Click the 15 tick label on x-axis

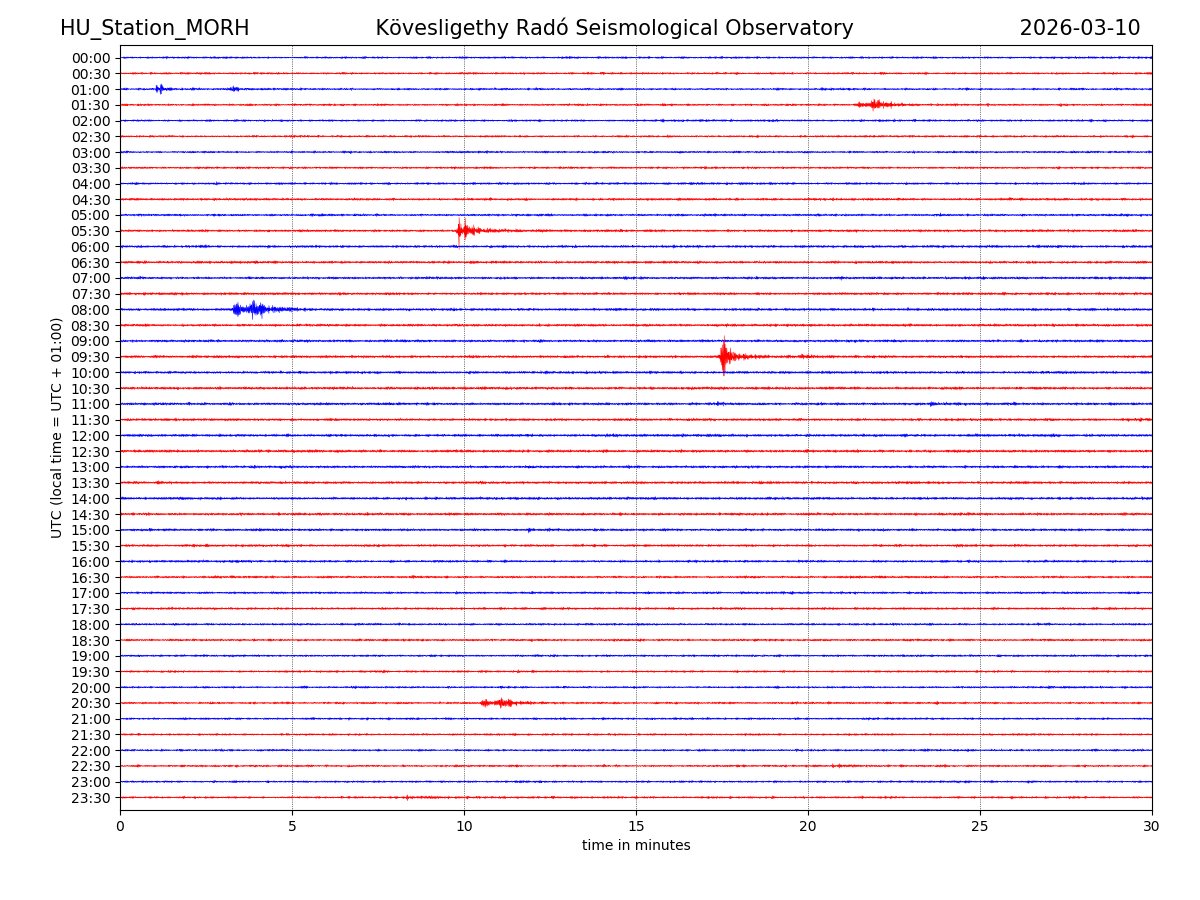pos(636,826)
